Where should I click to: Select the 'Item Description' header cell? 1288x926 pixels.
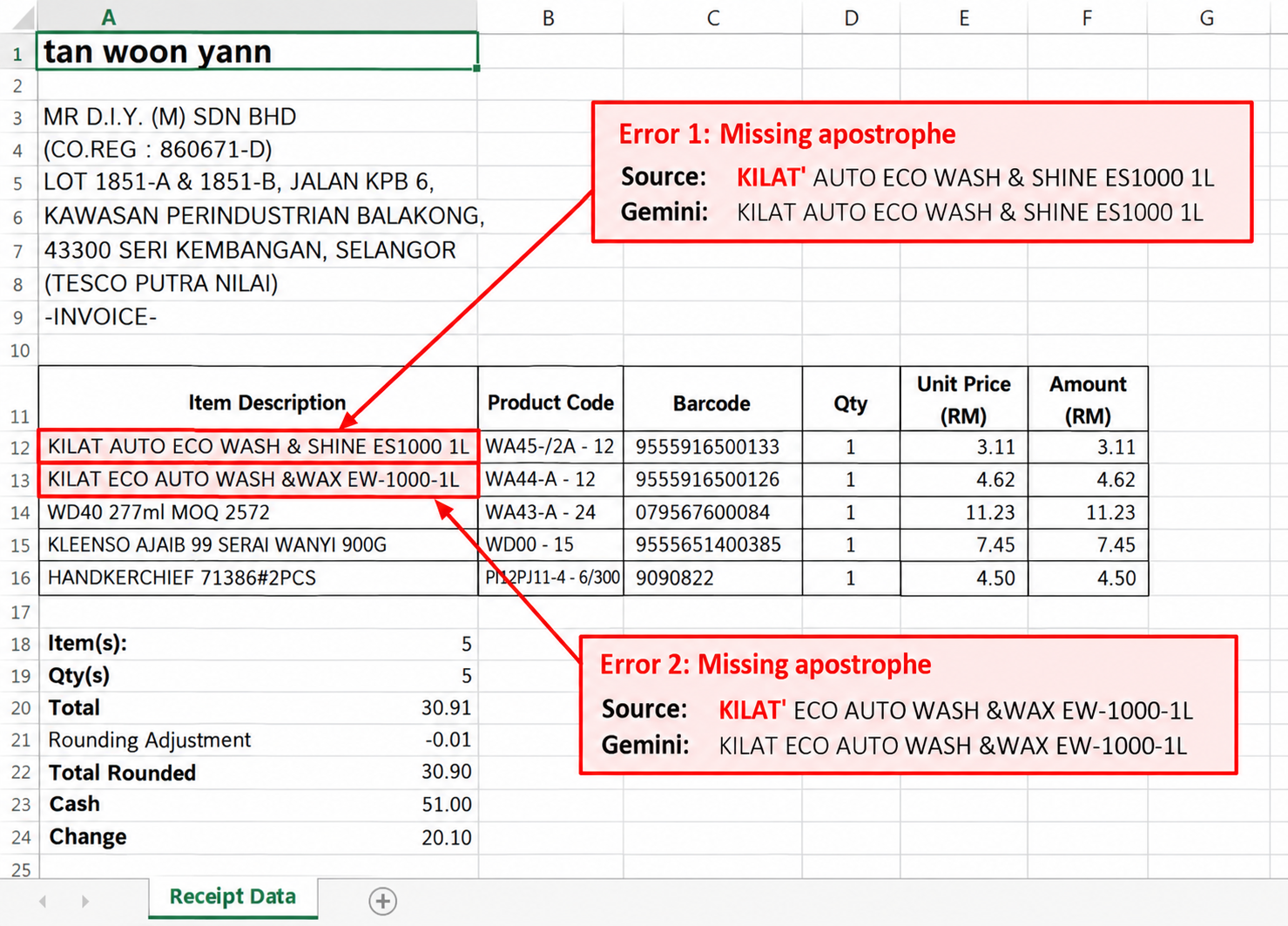258,399
